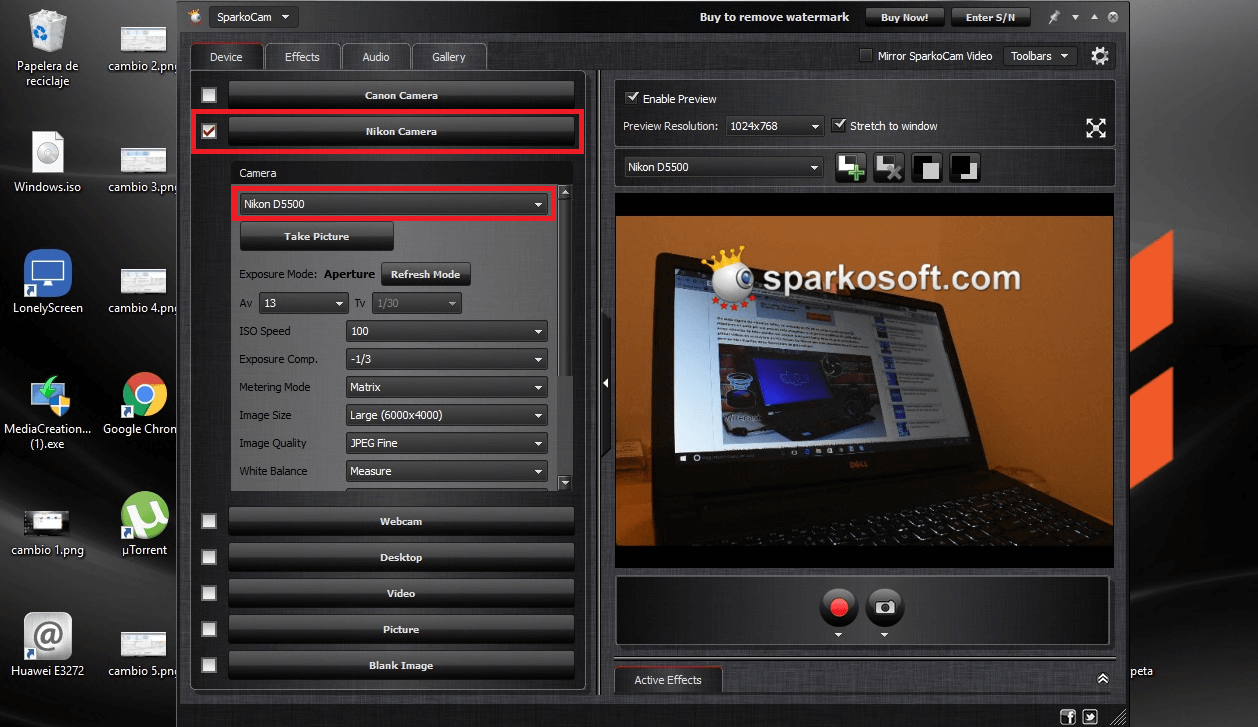
Task: Collapse the left panel with the splitter arrow
Action: pyautogui.click(x=605, y=383)
